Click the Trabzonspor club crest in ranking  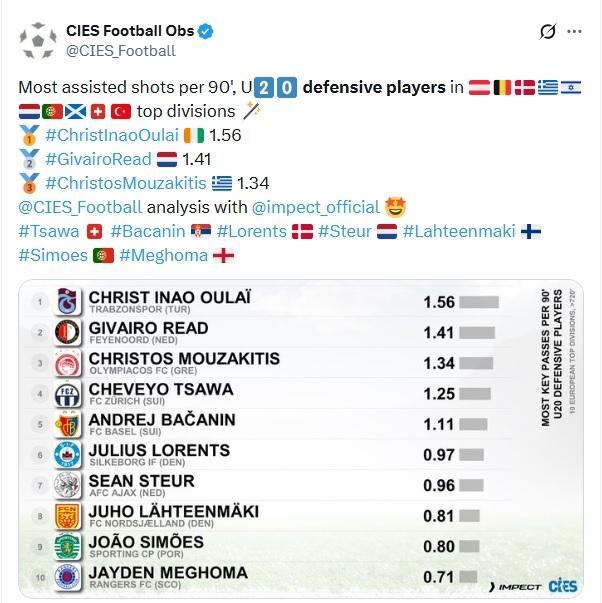(67, 302)
